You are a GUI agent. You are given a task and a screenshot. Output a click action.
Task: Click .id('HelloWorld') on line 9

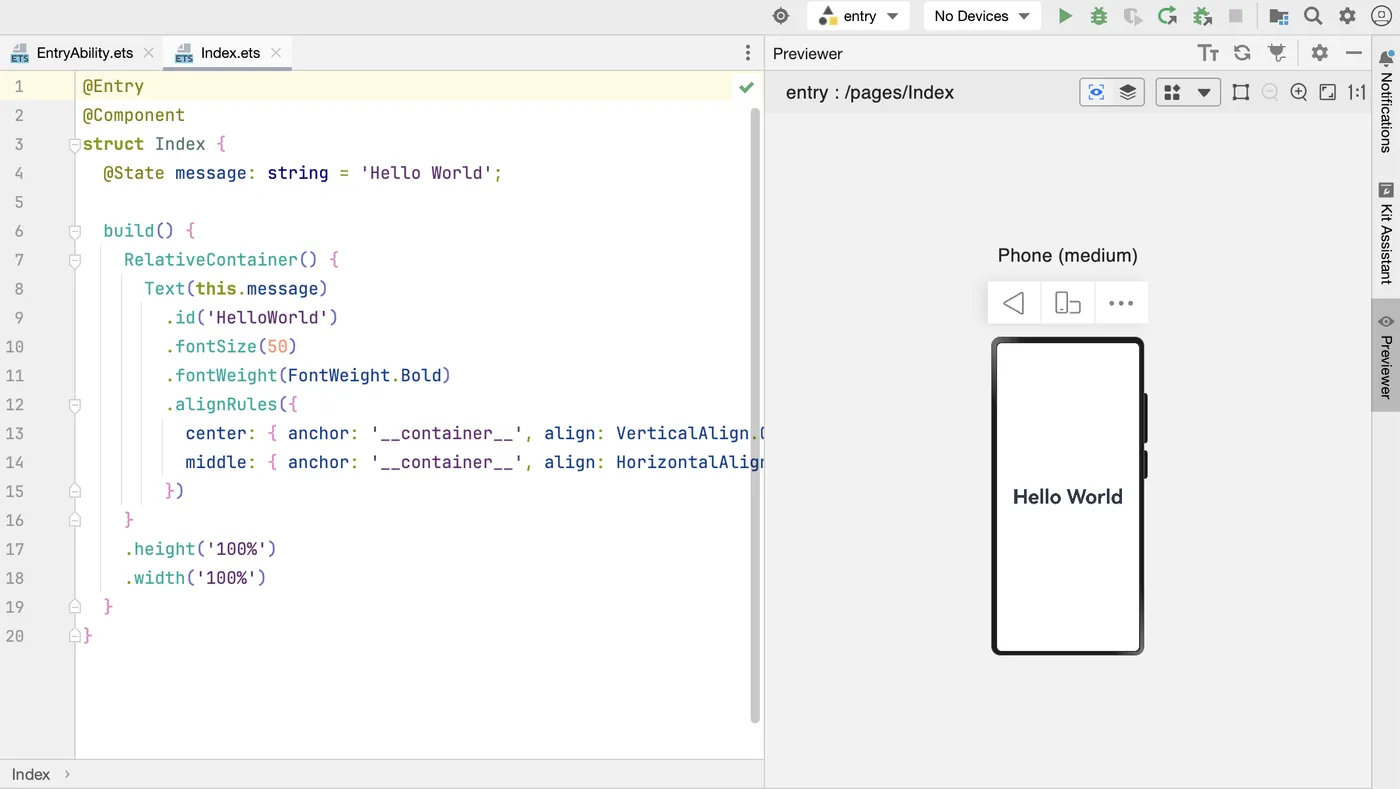click(252, 318)
